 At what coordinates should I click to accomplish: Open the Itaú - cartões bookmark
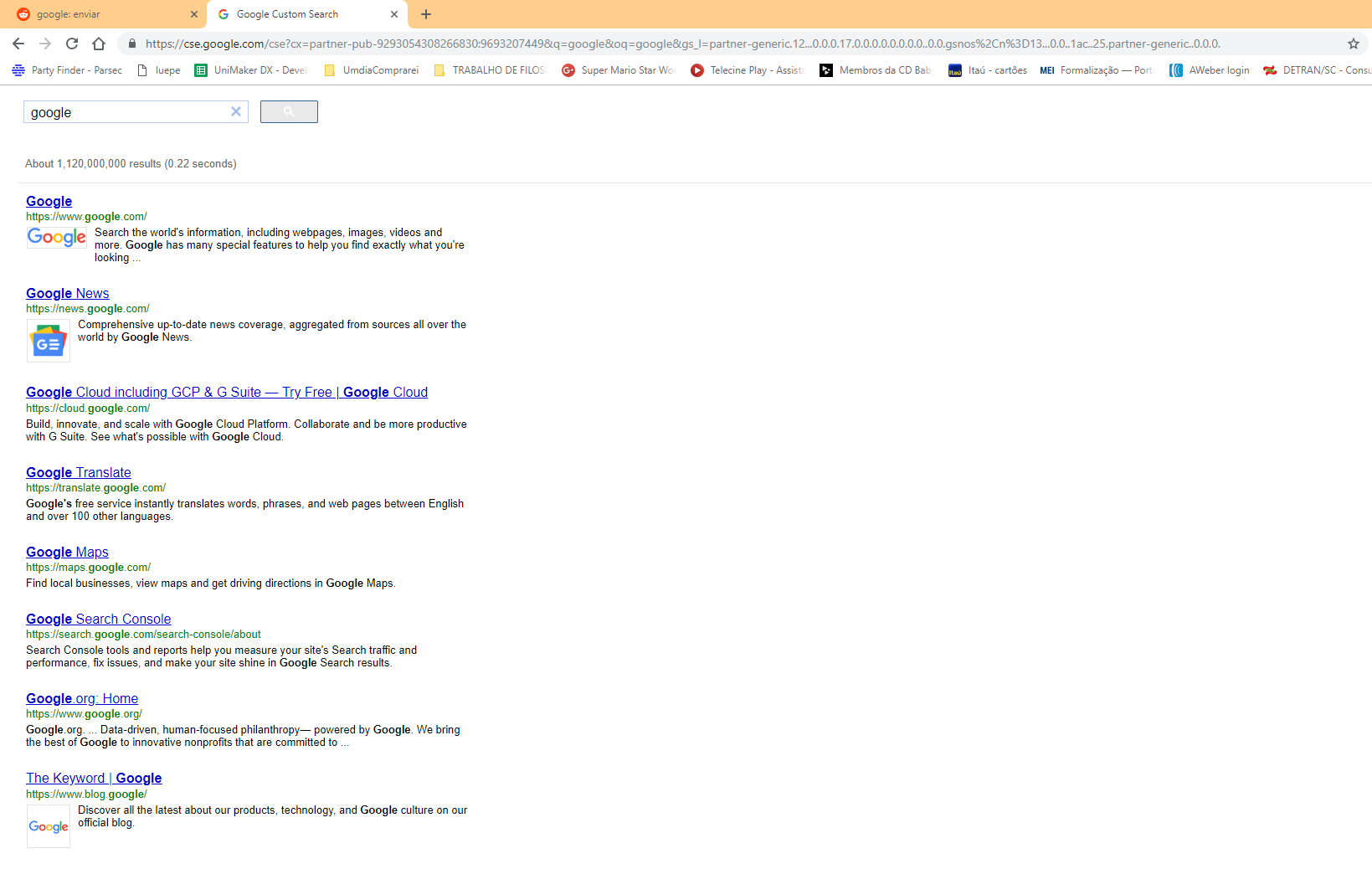pyautogui.click(x=988, y=70)
